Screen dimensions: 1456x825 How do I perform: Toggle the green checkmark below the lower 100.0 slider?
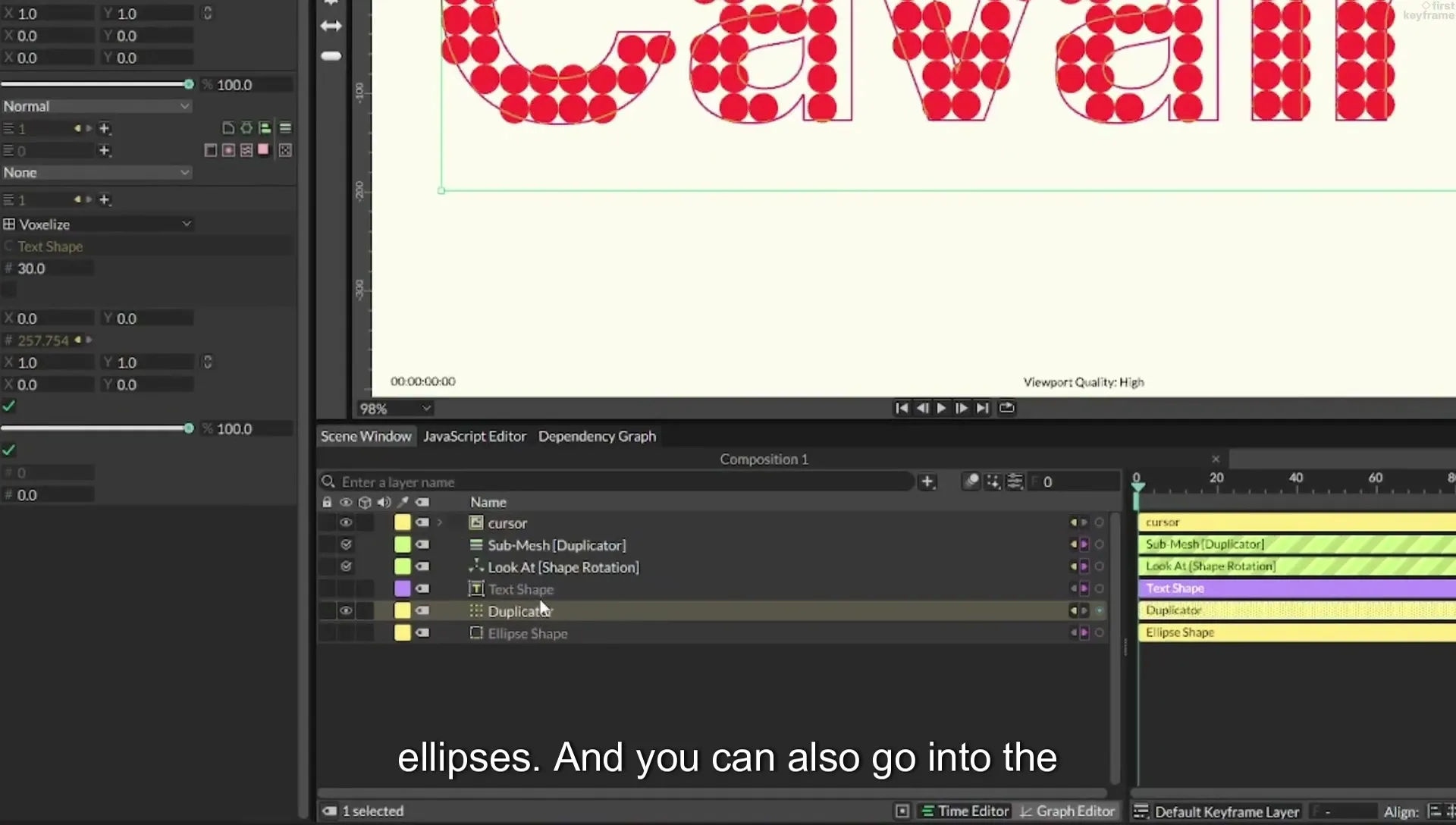tap(9, 450)
